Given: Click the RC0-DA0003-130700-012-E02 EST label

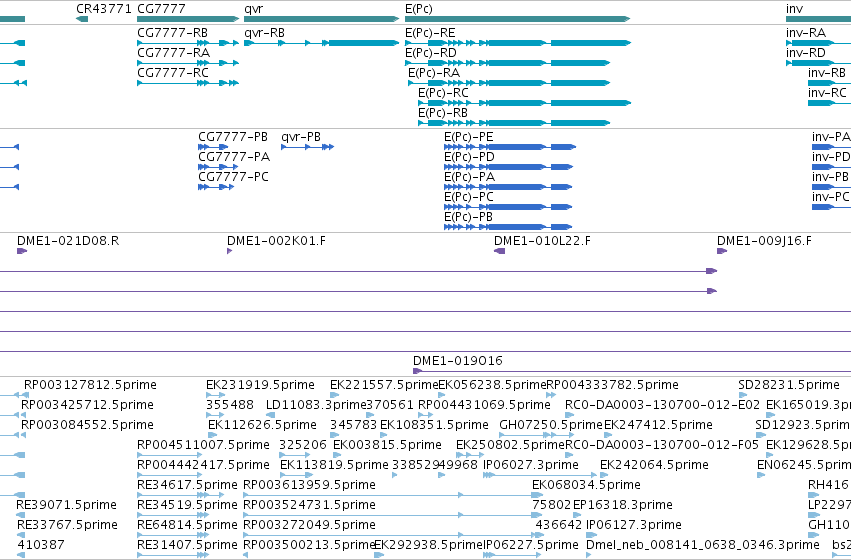Looking at the screenshot, I should (x=663, y=405).
